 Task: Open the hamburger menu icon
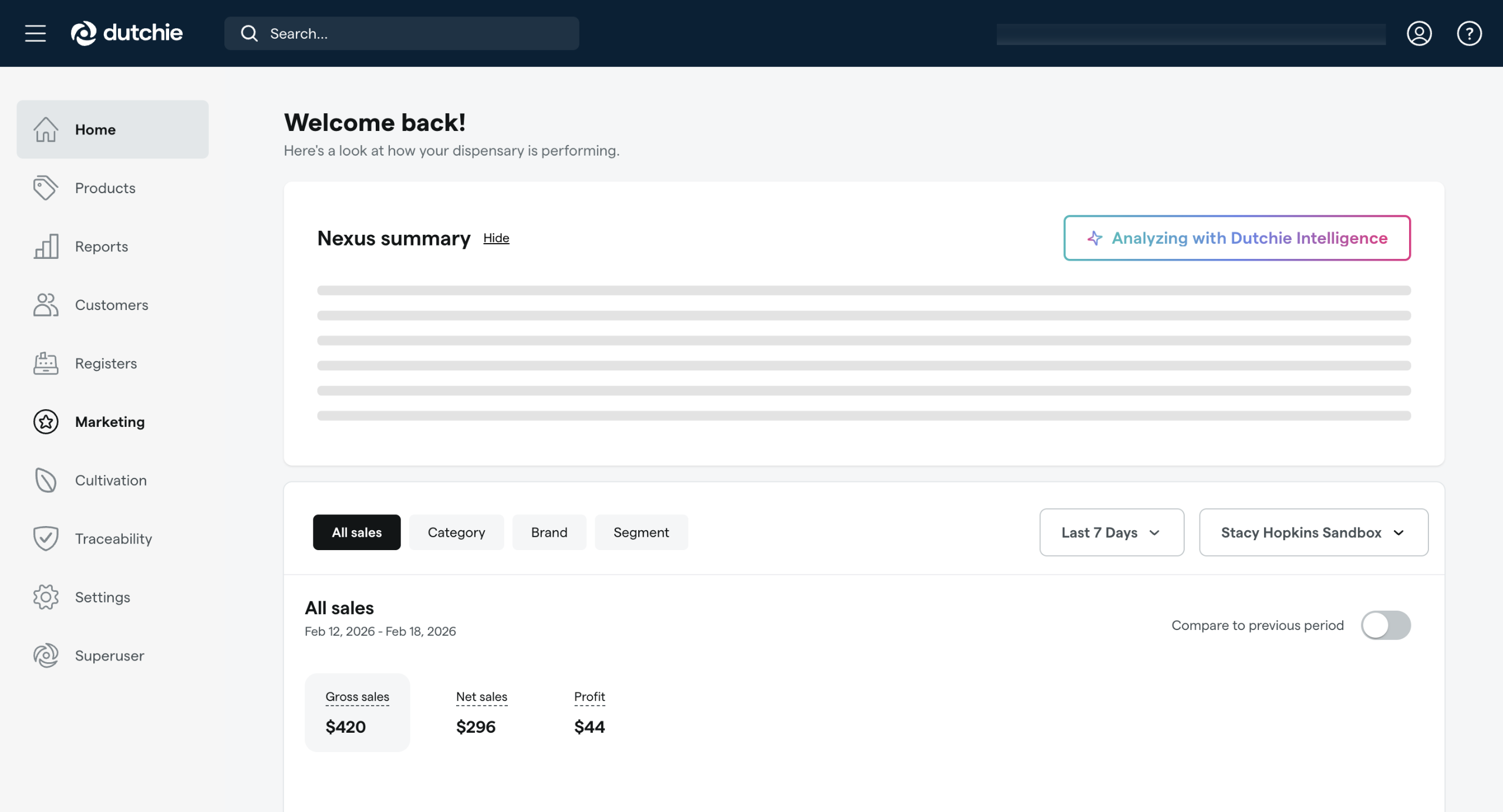(x=35, y=33)
